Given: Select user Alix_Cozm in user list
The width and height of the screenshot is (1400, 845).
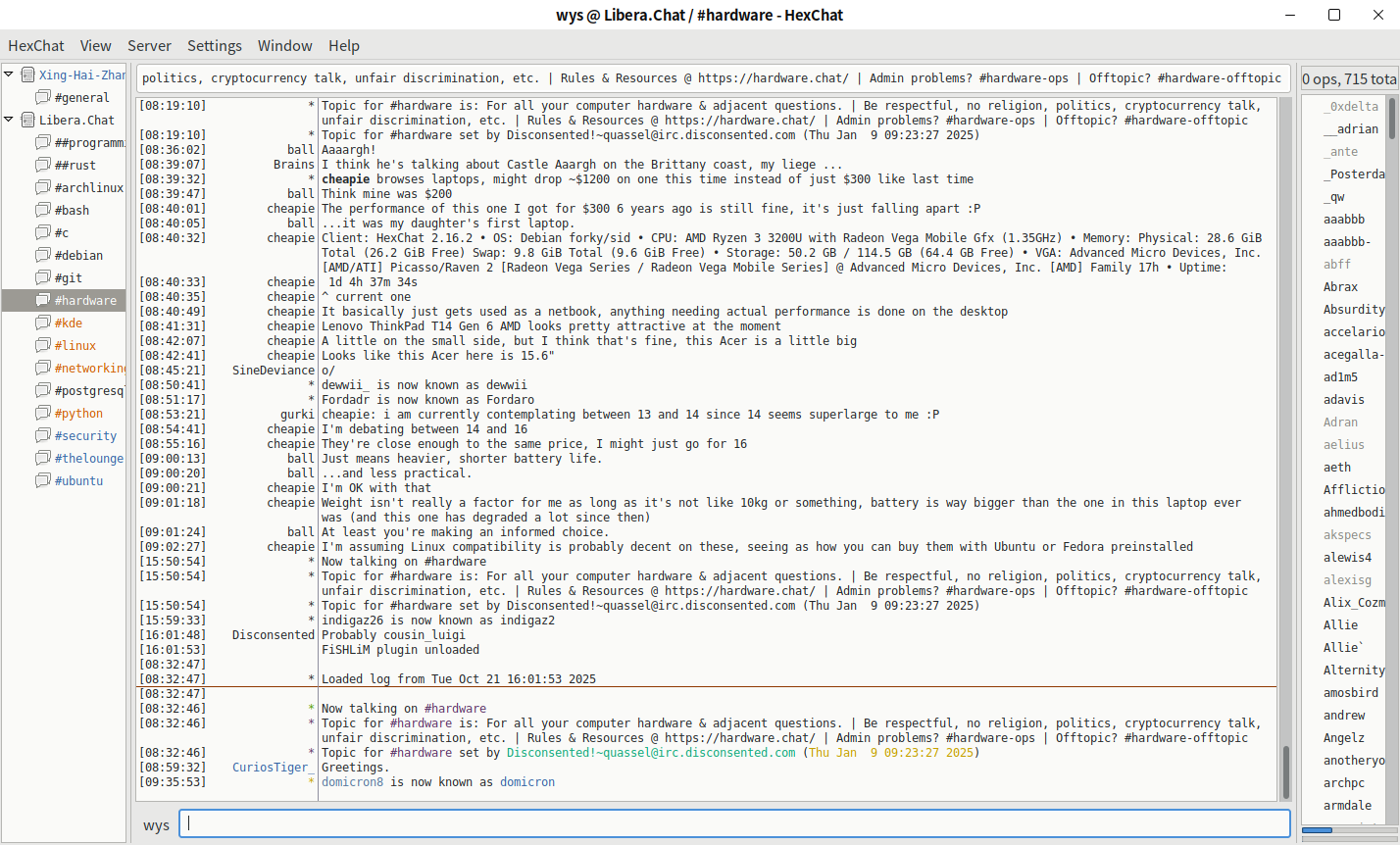Looking at the screenshot, I should pyautogui.click(x=1353, y=602).
